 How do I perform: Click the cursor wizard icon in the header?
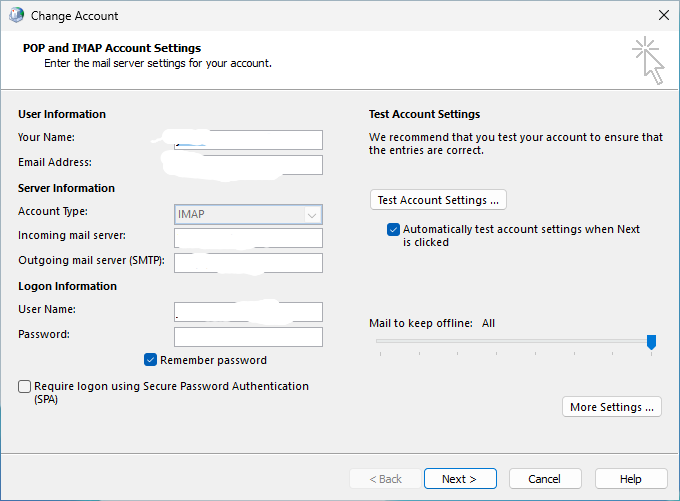tap(647, 60)
